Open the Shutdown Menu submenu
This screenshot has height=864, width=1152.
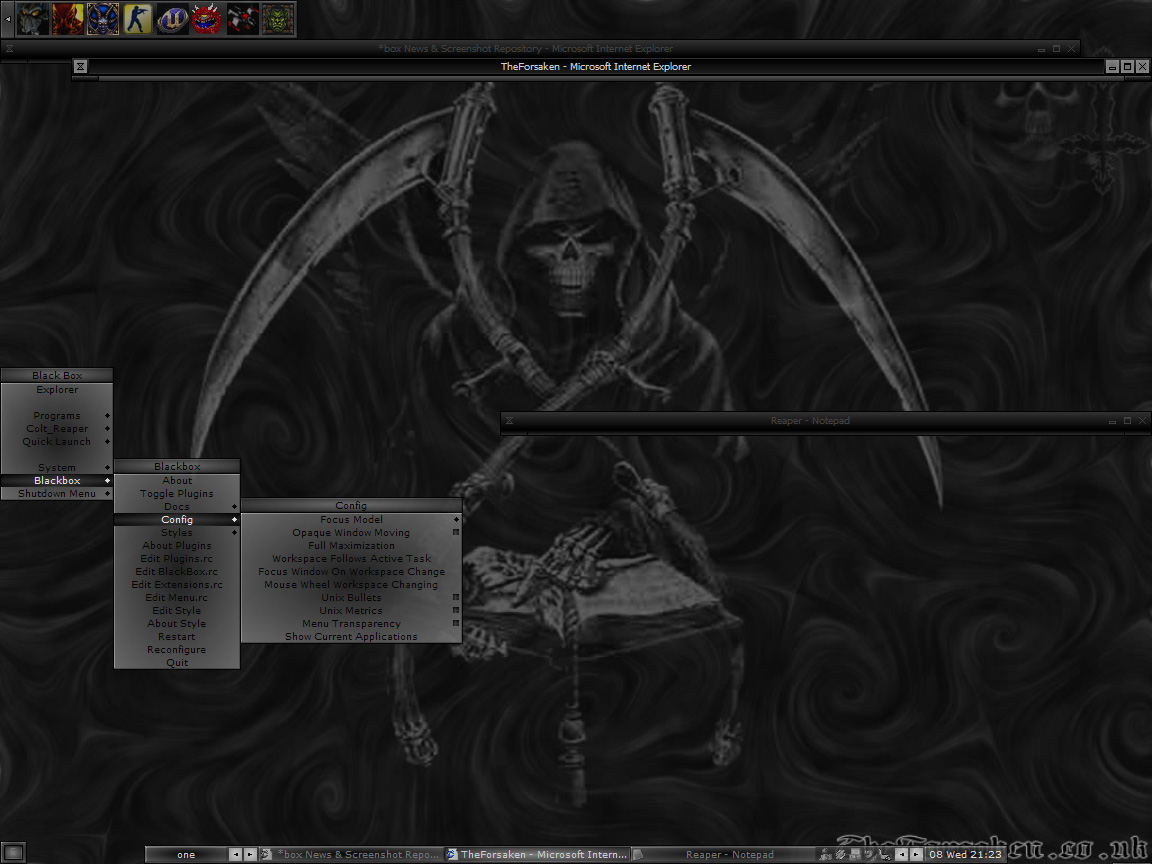tap(57, 494)
